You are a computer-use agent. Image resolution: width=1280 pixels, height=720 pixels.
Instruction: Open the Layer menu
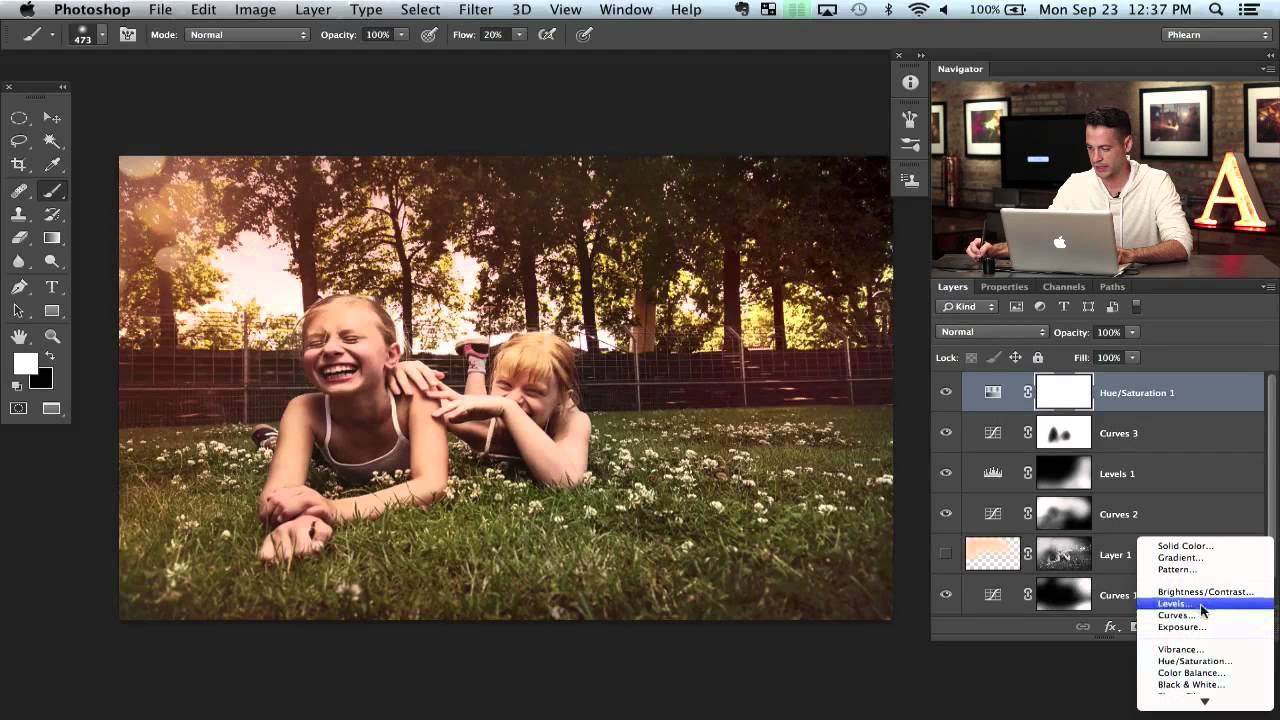[x=313, y=10]
